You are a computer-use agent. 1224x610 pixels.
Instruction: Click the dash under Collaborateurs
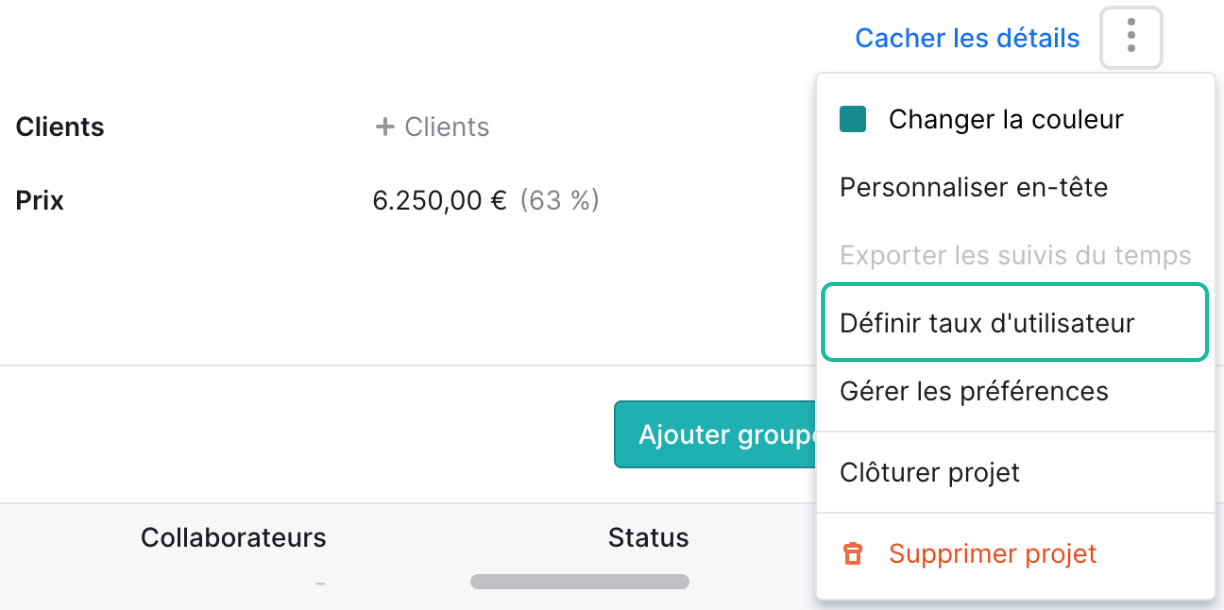[x=320, y=582]
